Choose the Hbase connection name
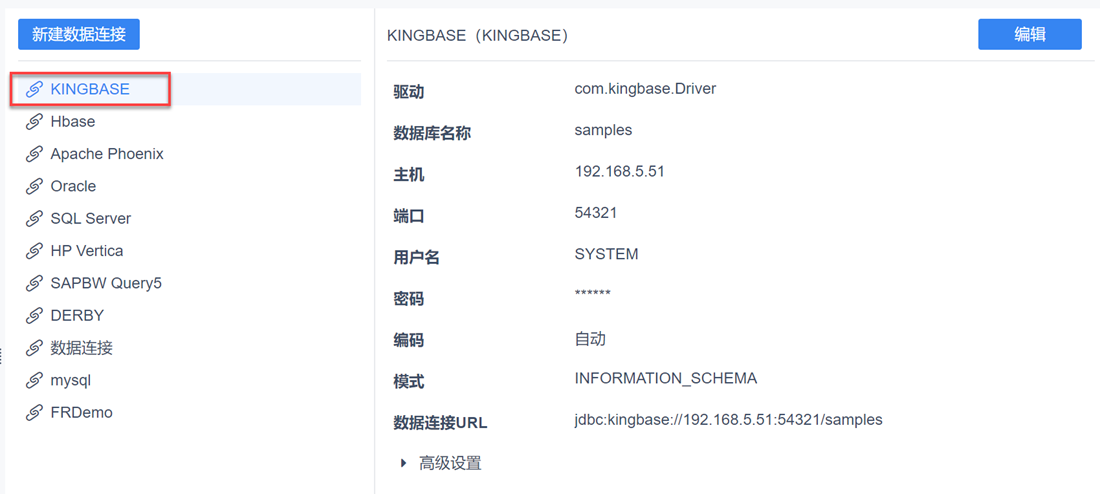Image resolution: width=1100 pixels, height=494 pixels. tap(73, 122)
